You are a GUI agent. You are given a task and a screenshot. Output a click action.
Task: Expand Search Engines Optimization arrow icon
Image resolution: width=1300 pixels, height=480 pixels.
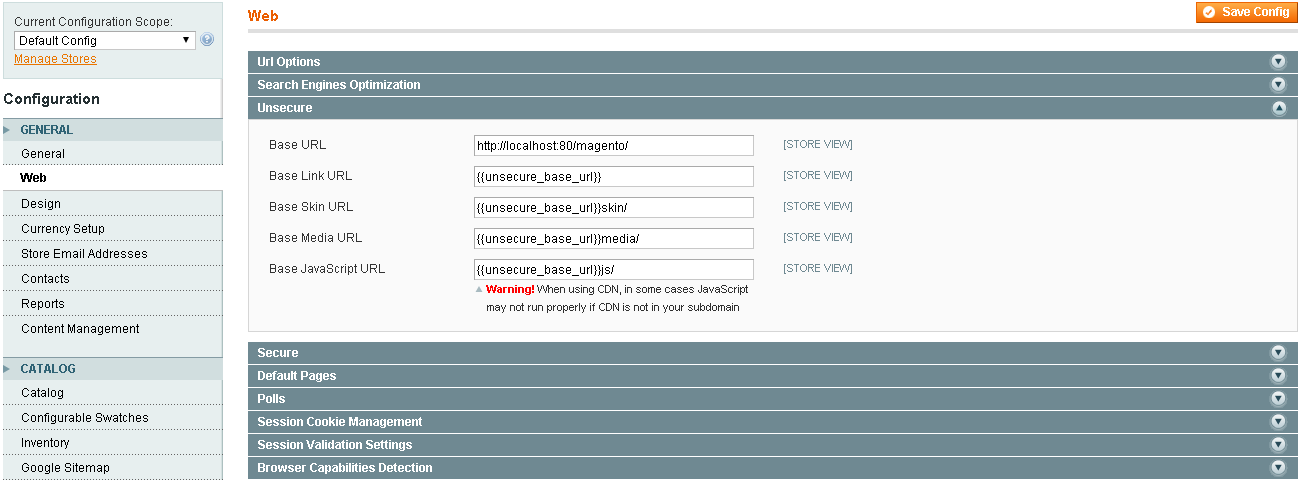click(1277, 85)
